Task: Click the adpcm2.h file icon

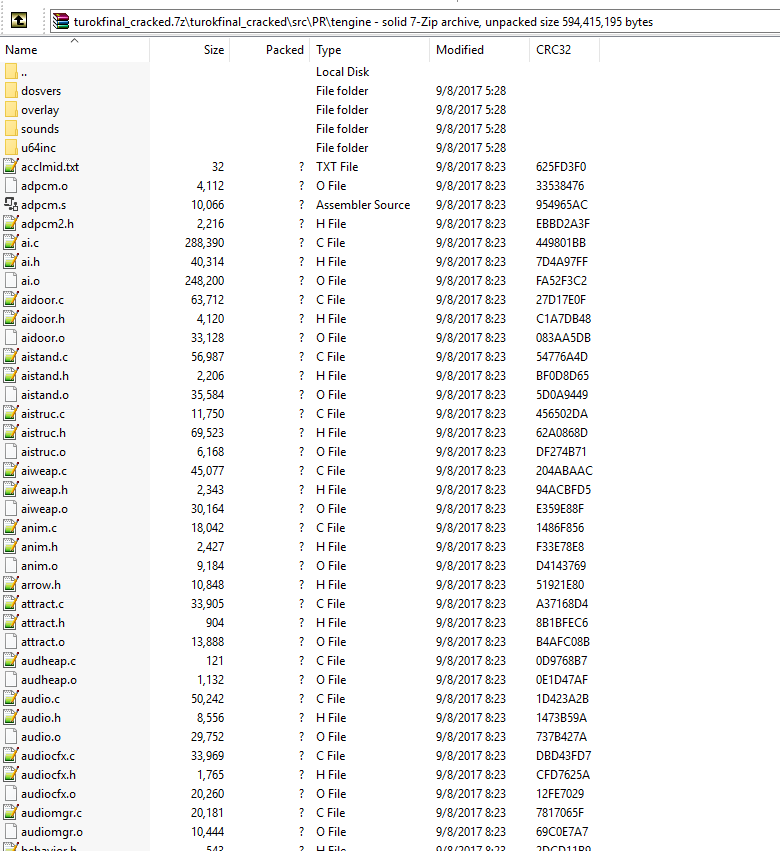Action: [11, 224]
